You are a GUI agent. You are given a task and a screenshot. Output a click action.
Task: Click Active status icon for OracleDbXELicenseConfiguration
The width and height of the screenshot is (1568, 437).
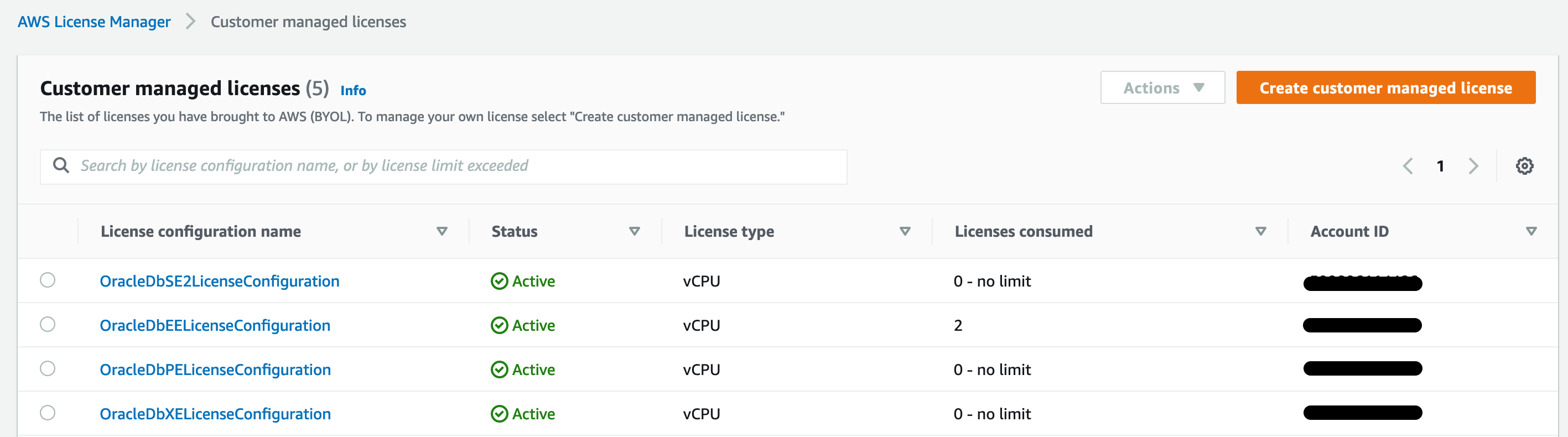(499, 414)
